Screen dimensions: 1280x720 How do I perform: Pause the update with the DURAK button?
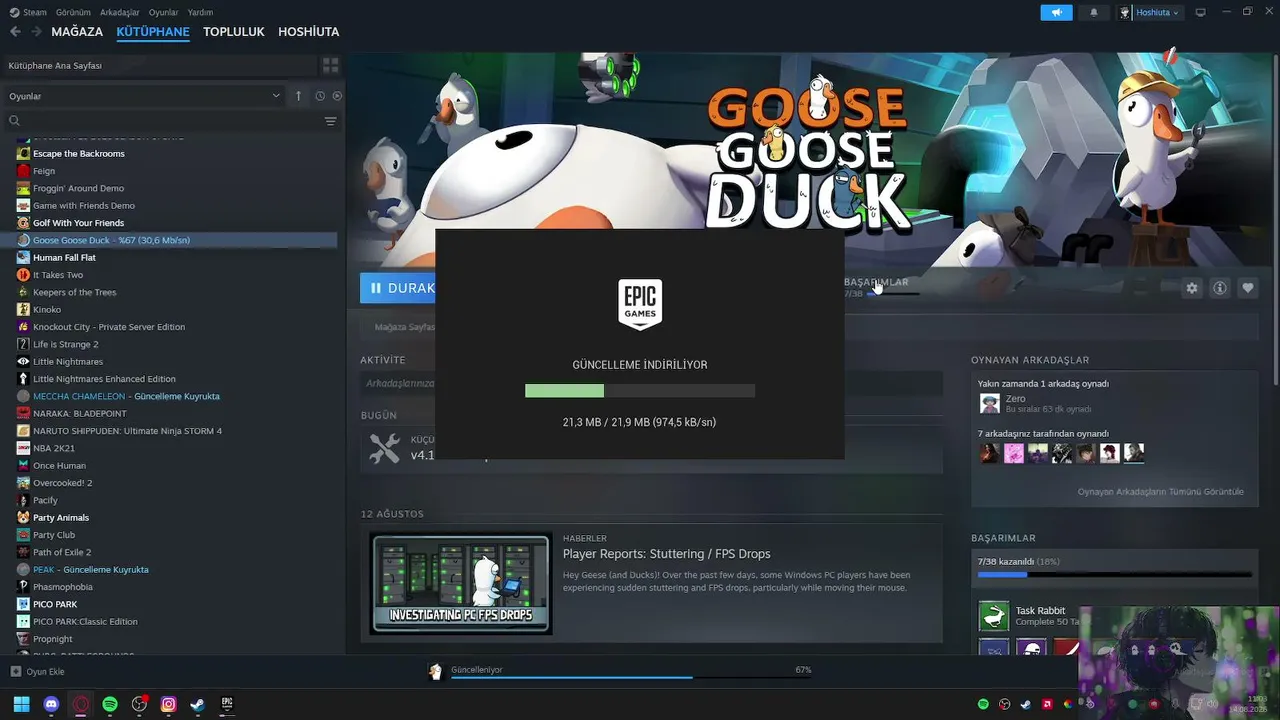pos(398,288)
